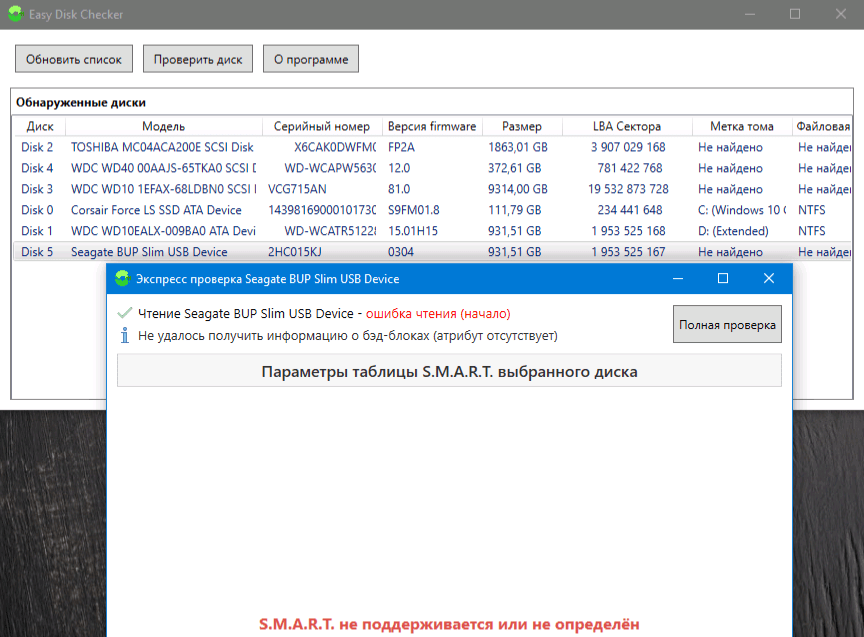
Task: Open the О программе window
Action: pos(310,59)
